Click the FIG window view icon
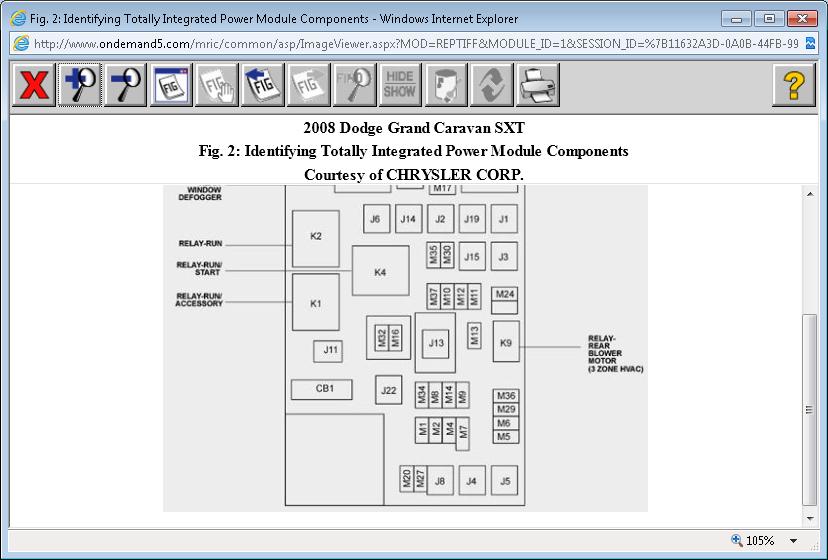The image size is (828, 560). (171, 86)
